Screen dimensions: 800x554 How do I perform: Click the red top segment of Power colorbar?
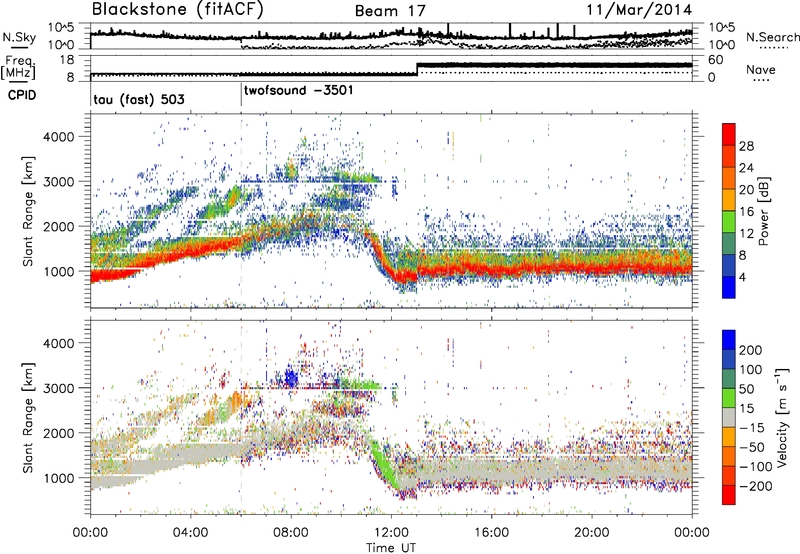click(729, 134)
